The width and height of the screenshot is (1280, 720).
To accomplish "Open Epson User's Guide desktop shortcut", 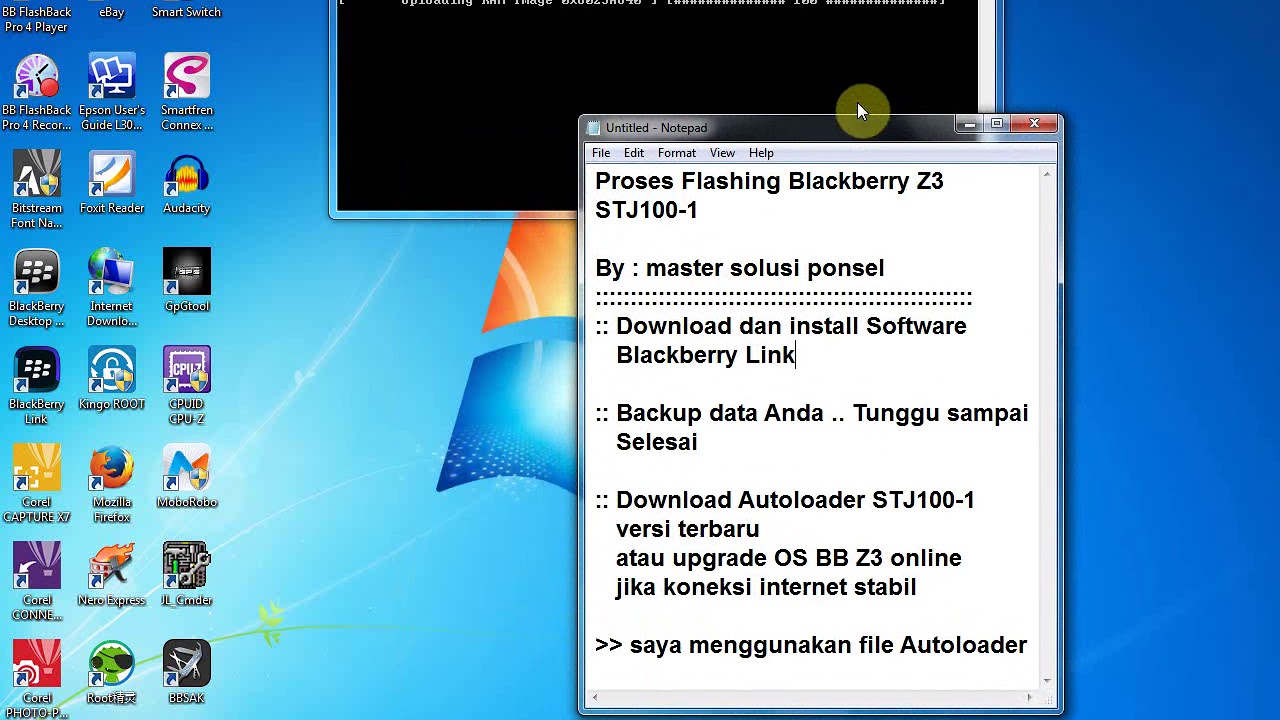I will [x=111, y=93].
